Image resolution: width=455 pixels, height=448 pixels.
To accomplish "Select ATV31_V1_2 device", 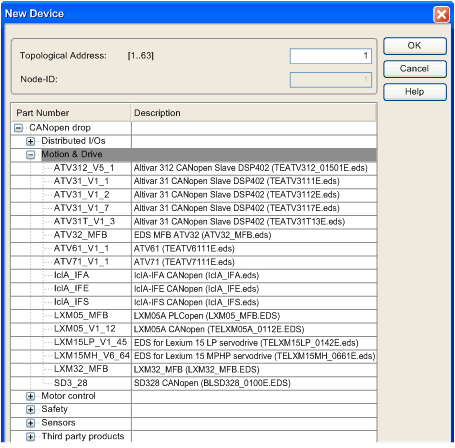I will 81,194.
